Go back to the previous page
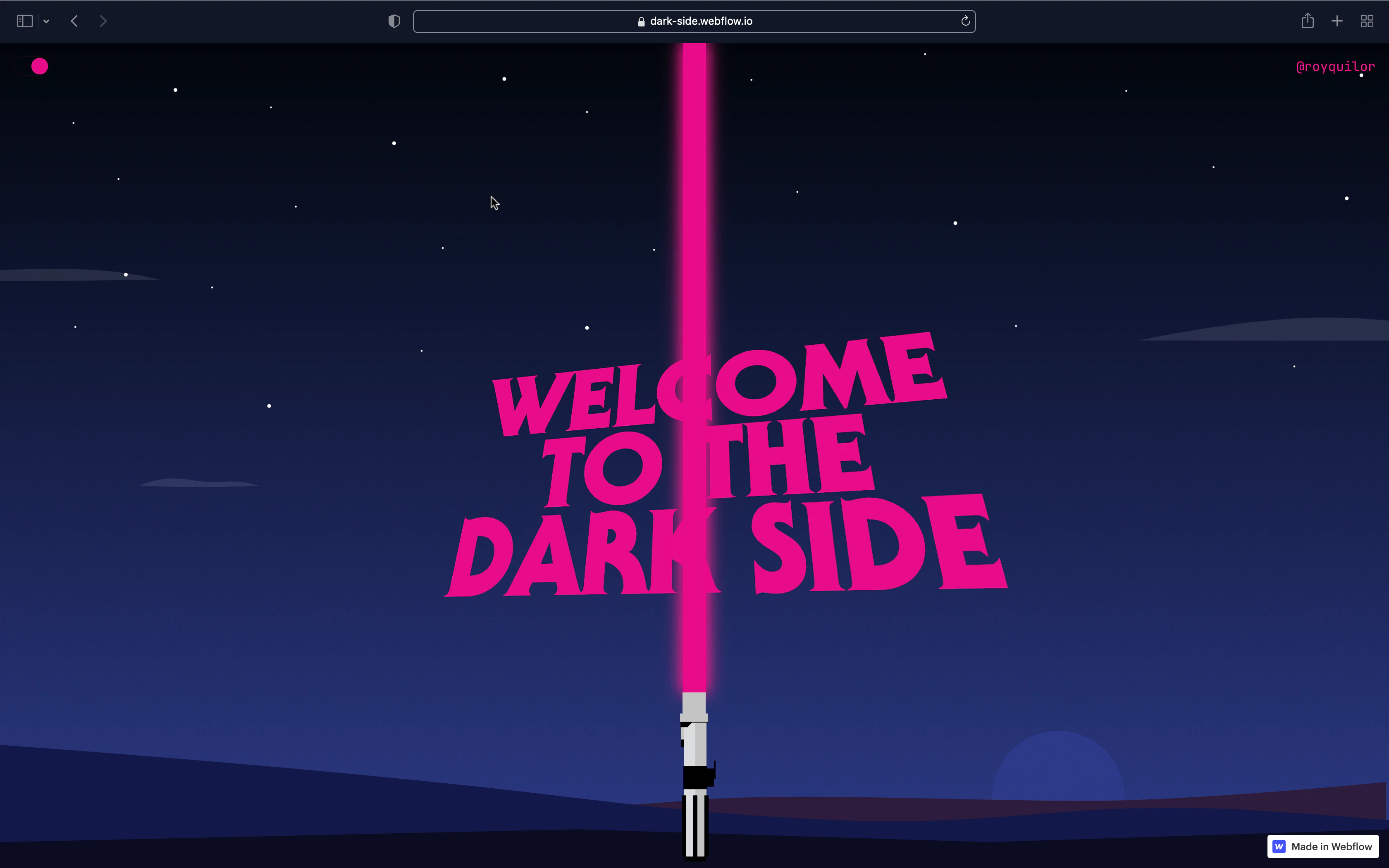This screenshot has height=868, width=1389. pos(74,21)
